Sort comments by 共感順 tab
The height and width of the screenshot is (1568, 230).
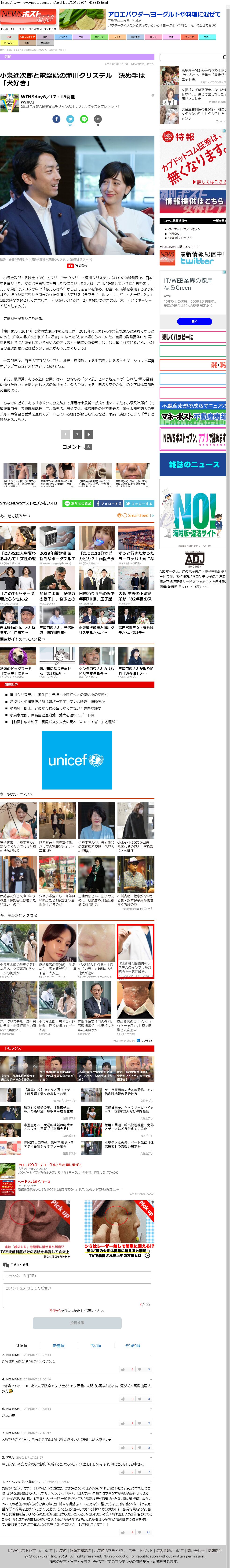(x=21, y=1346)
